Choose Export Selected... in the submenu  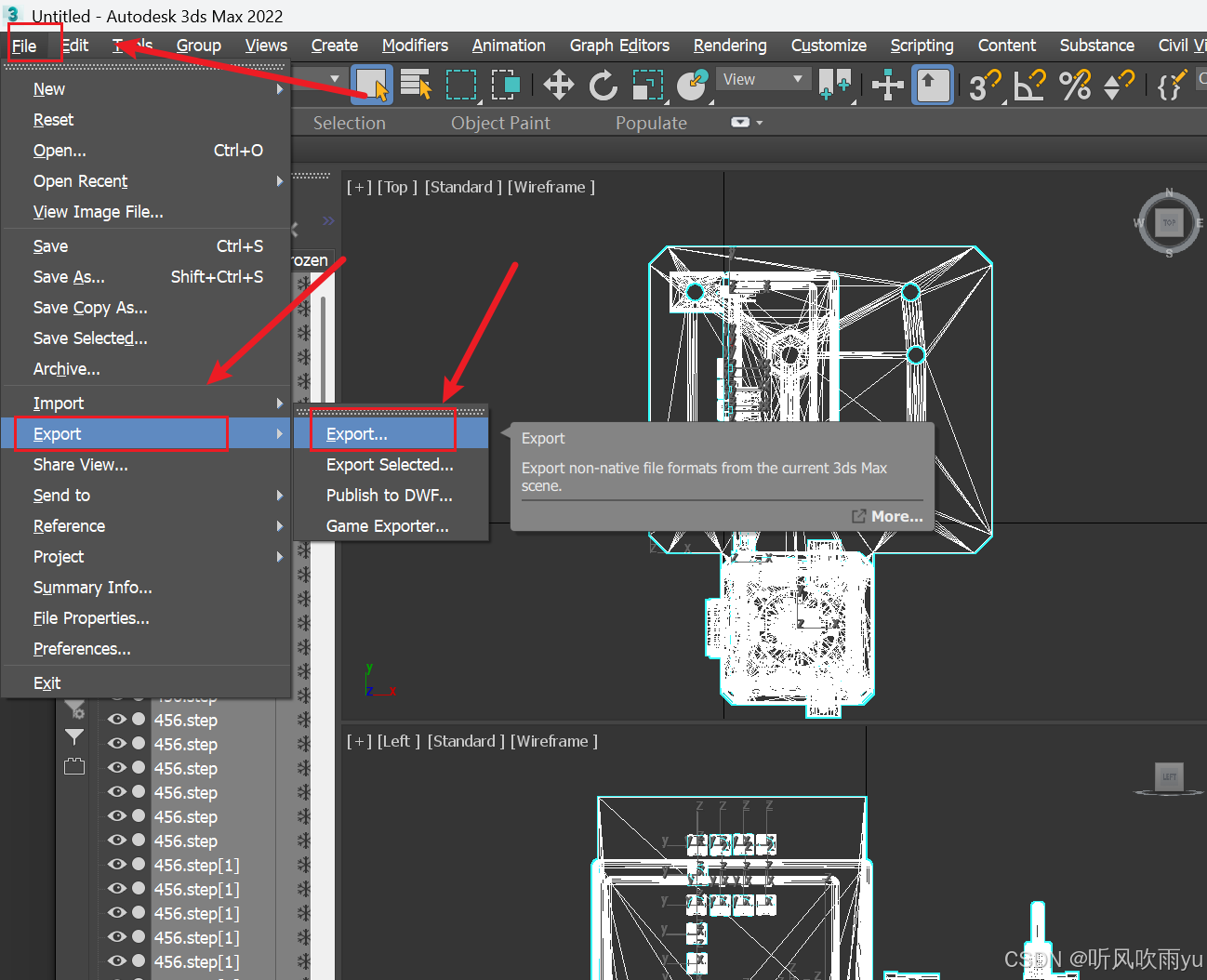391,465
